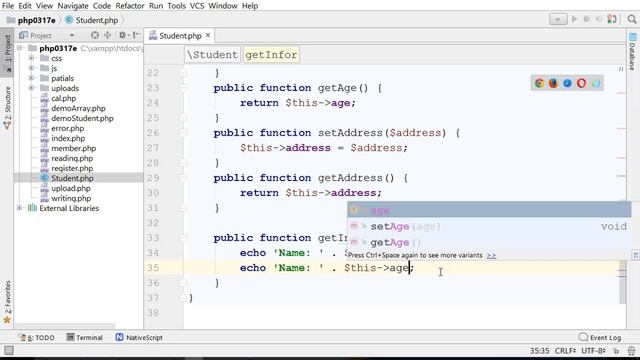Click the lock icon in status bar
This screenshot has height=360, width=640.
[616, 351]
